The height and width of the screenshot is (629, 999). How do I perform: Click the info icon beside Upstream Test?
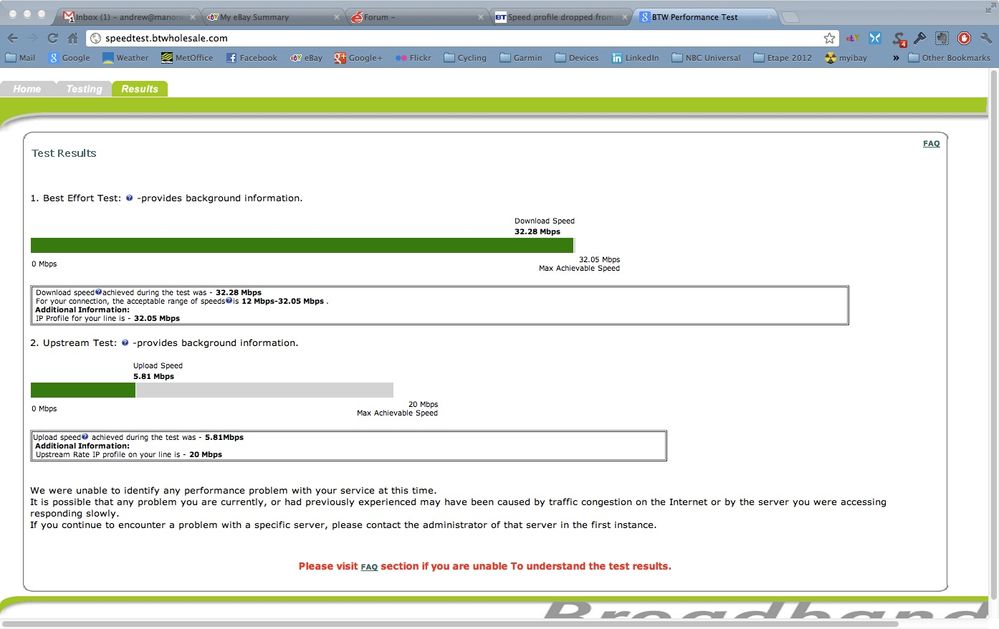coord(125,342)
